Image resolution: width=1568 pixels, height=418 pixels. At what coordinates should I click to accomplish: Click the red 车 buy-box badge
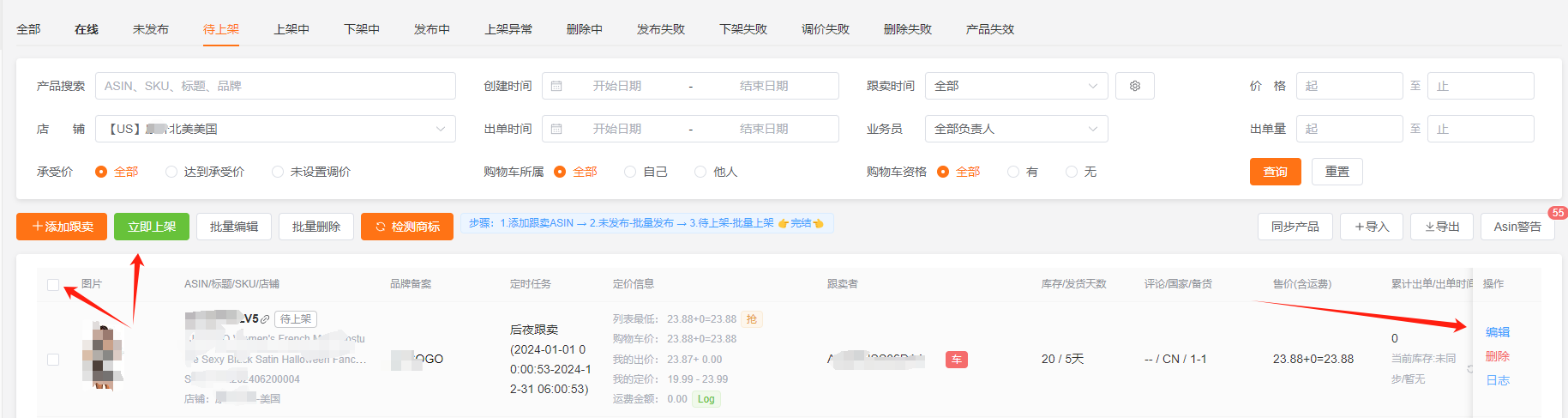(x=956, y=360)
